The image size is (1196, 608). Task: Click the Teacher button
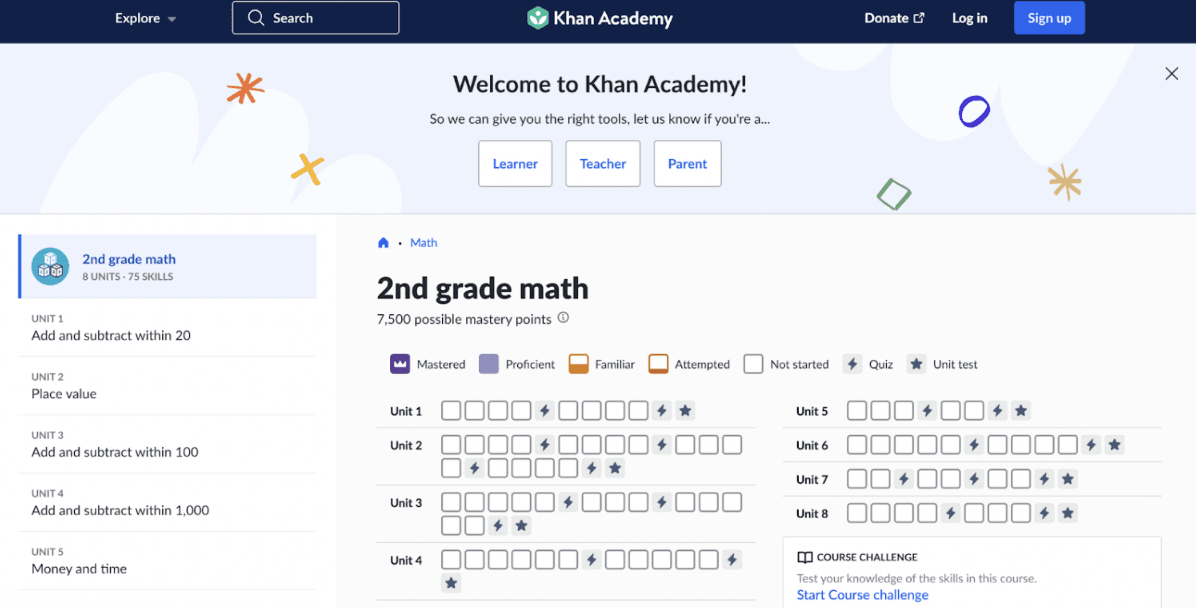(603, 163)
